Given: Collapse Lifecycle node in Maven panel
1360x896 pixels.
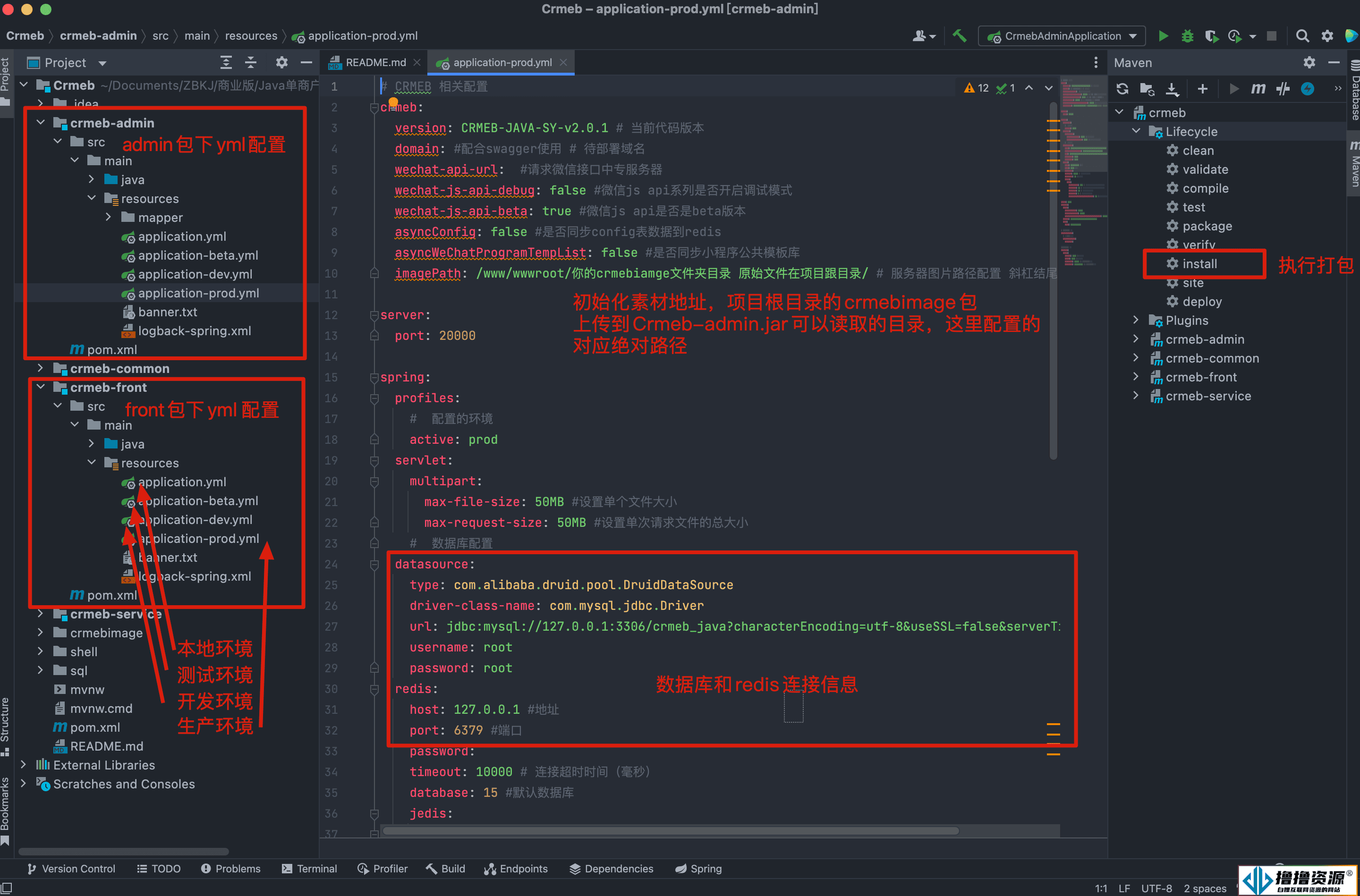Looking at the screenshot, I should (x=1136, y=131).
